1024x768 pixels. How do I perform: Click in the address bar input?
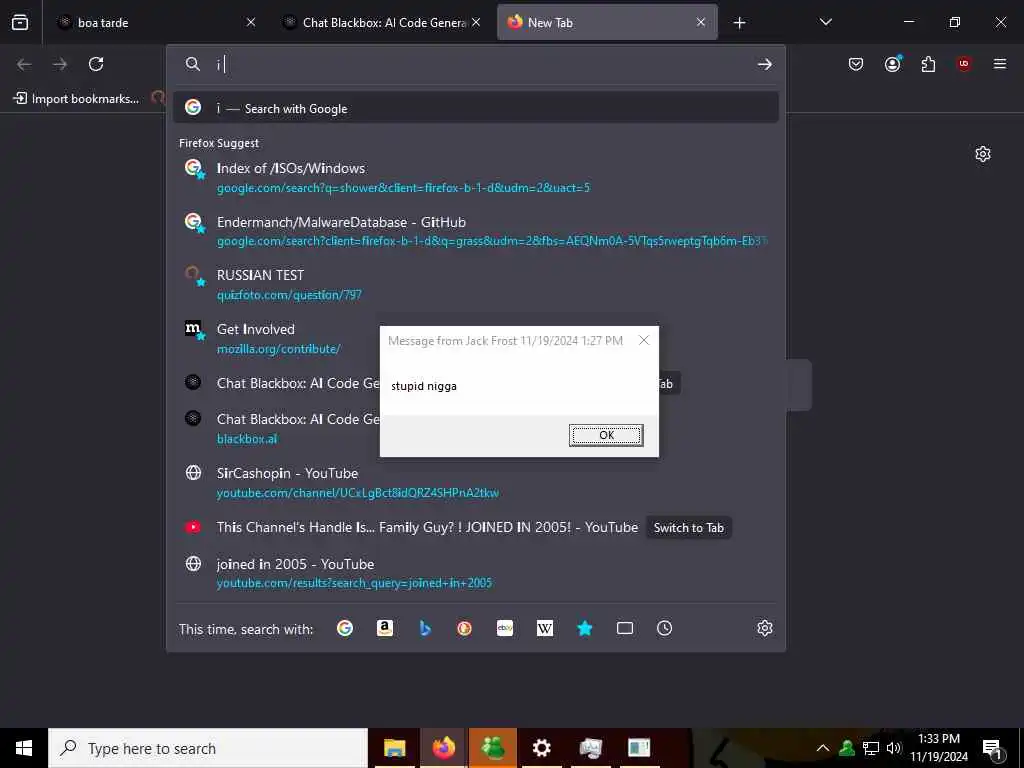(x=483, y=64)
